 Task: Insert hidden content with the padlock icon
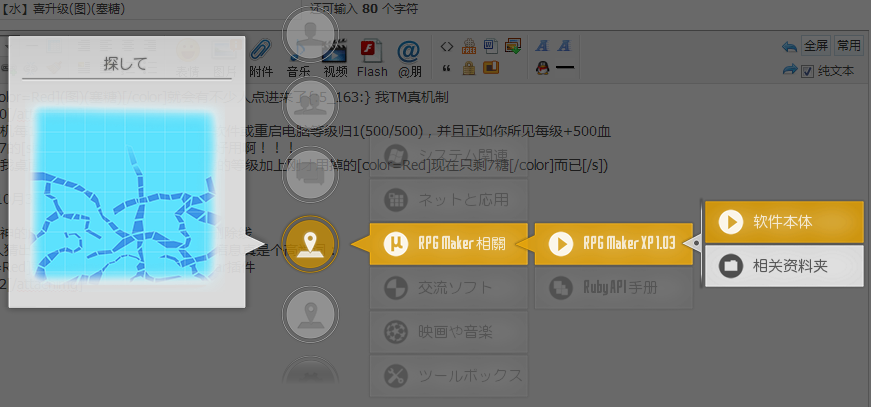point(469,68)
